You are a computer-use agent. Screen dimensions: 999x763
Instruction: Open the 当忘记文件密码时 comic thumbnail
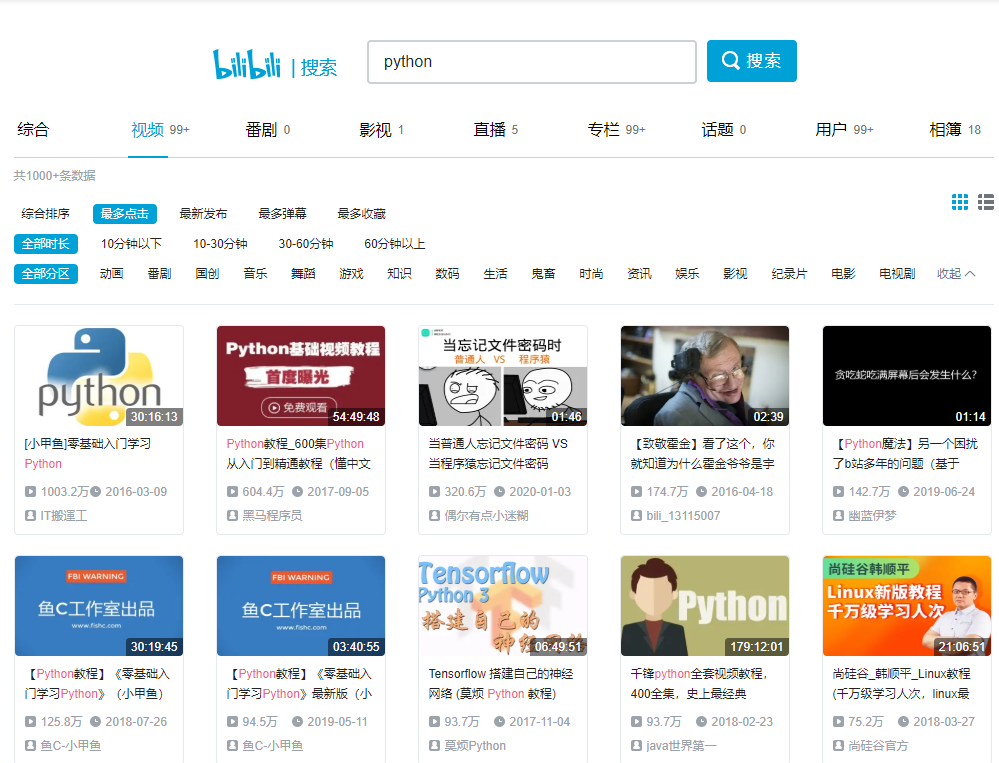tap(503, 376)
